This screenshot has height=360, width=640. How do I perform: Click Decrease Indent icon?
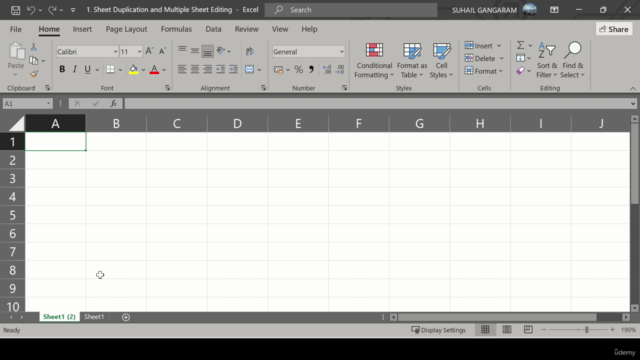pos(220,69)
